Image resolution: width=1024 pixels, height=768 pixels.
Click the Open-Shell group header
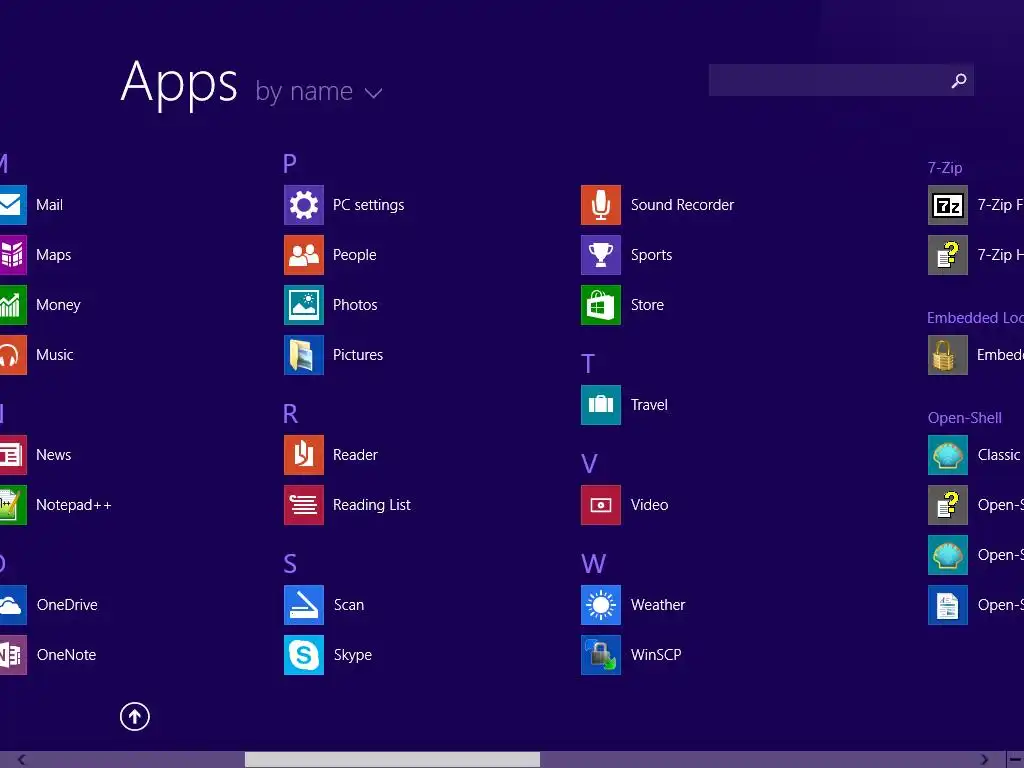(x=965, y=418)
